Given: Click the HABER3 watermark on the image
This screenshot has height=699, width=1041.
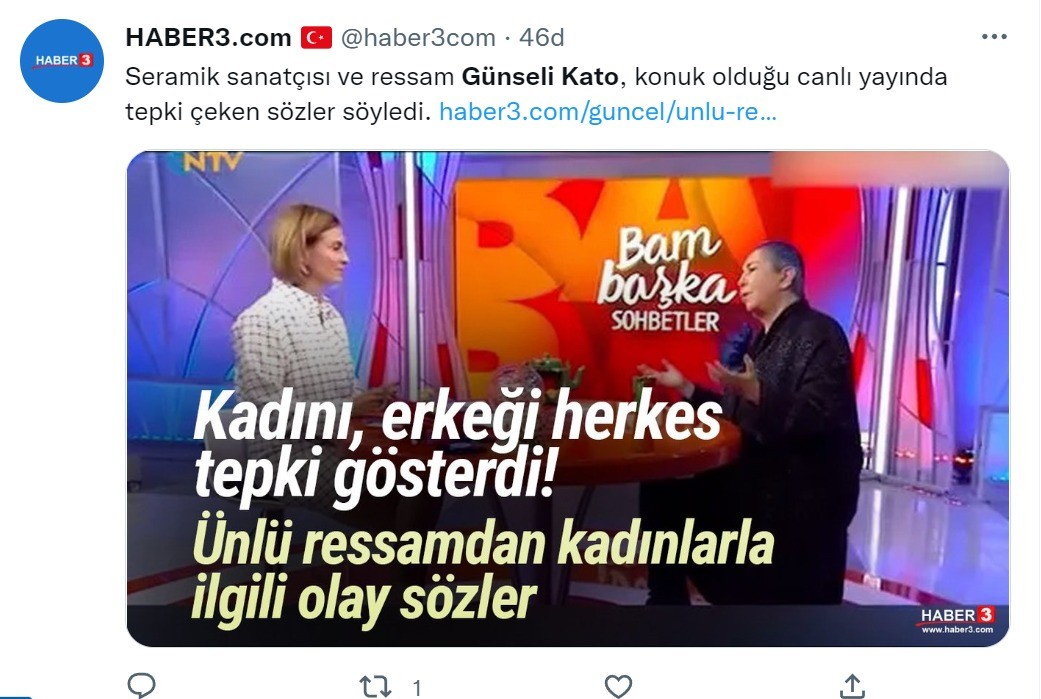Looking at the screenshot, I should point(957,620).
